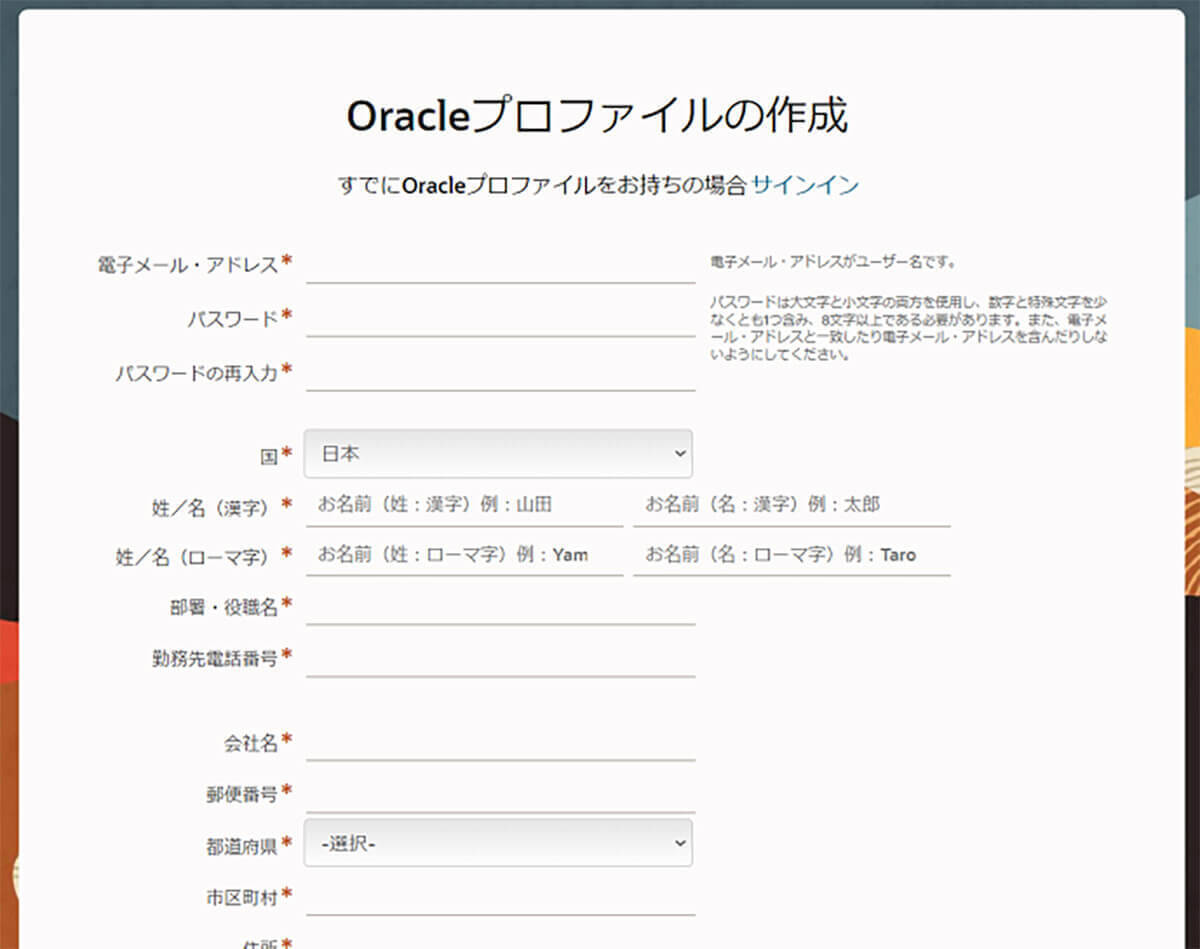Click the password requirements help text

908,327
